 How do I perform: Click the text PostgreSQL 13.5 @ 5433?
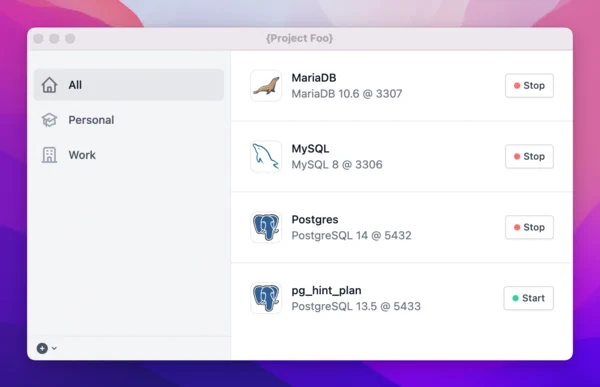click(356, 306)
